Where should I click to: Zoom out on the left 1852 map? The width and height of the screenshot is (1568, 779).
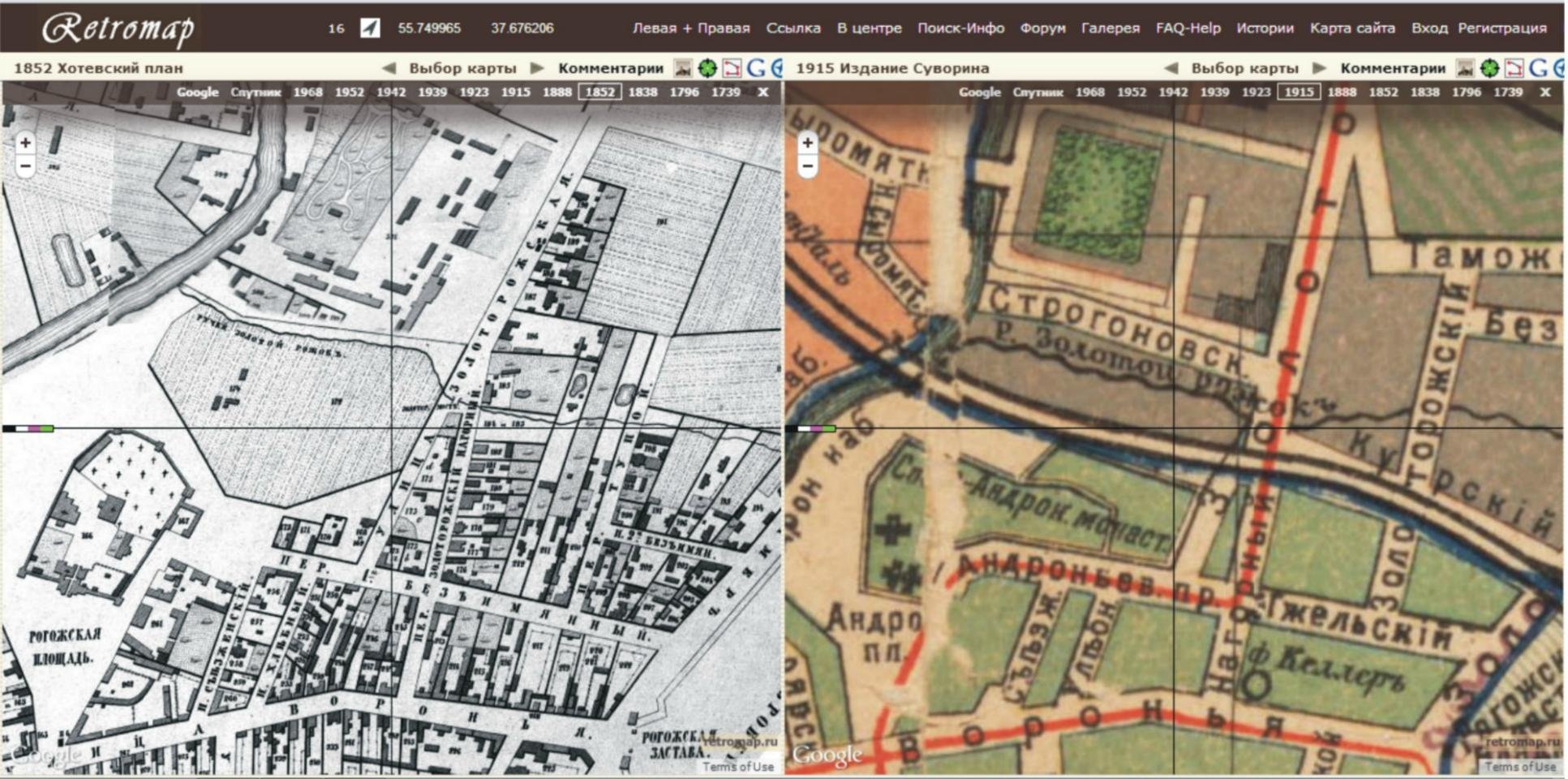click(x=25, y=166)
